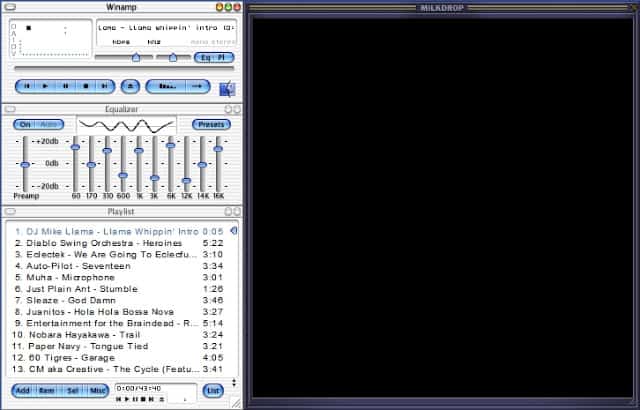Image resolution: width=640 pixels, height=410 pixels.
Task: Select track Juanitos - Hola Hola Bossa Nova
Action: [x=120, y=312]
